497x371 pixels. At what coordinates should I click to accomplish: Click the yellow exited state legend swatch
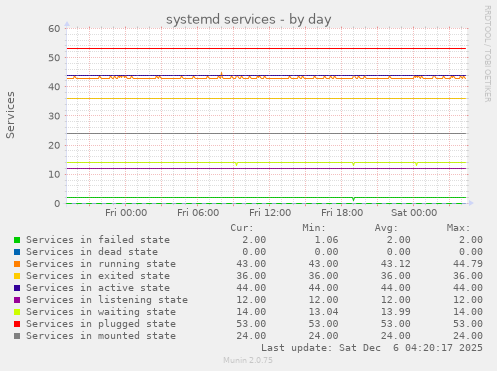pyautogui.click(x=17, y=276)
